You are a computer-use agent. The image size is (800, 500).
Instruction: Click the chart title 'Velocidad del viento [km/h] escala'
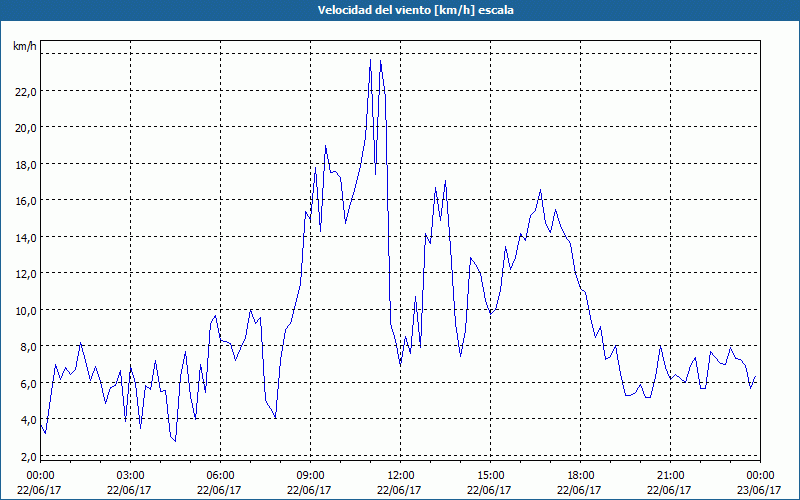[x=415, y=10]
